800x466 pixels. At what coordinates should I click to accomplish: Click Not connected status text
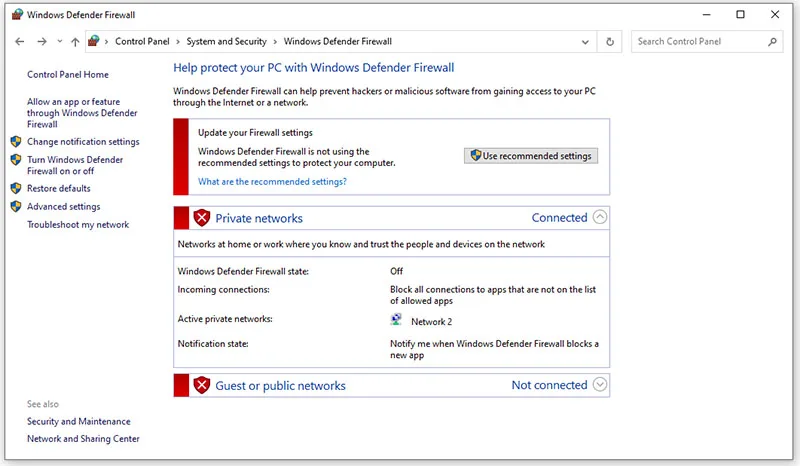tap(549, 385)
